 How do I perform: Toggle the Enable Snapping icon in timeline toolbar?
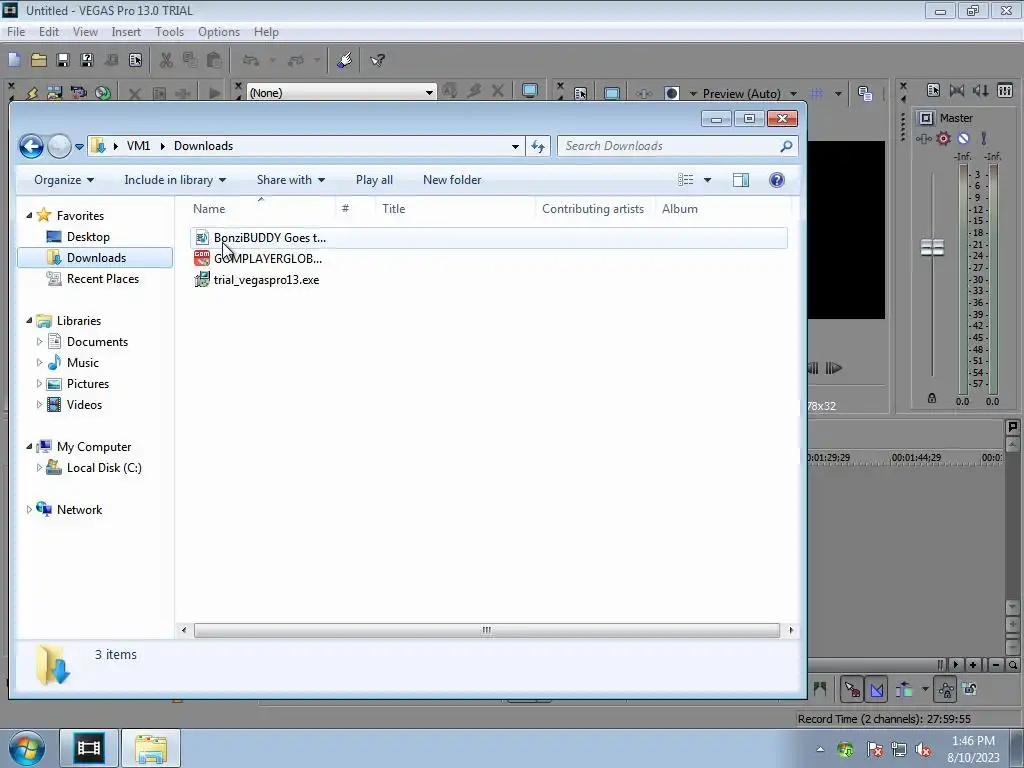click(x=852, y=689)
